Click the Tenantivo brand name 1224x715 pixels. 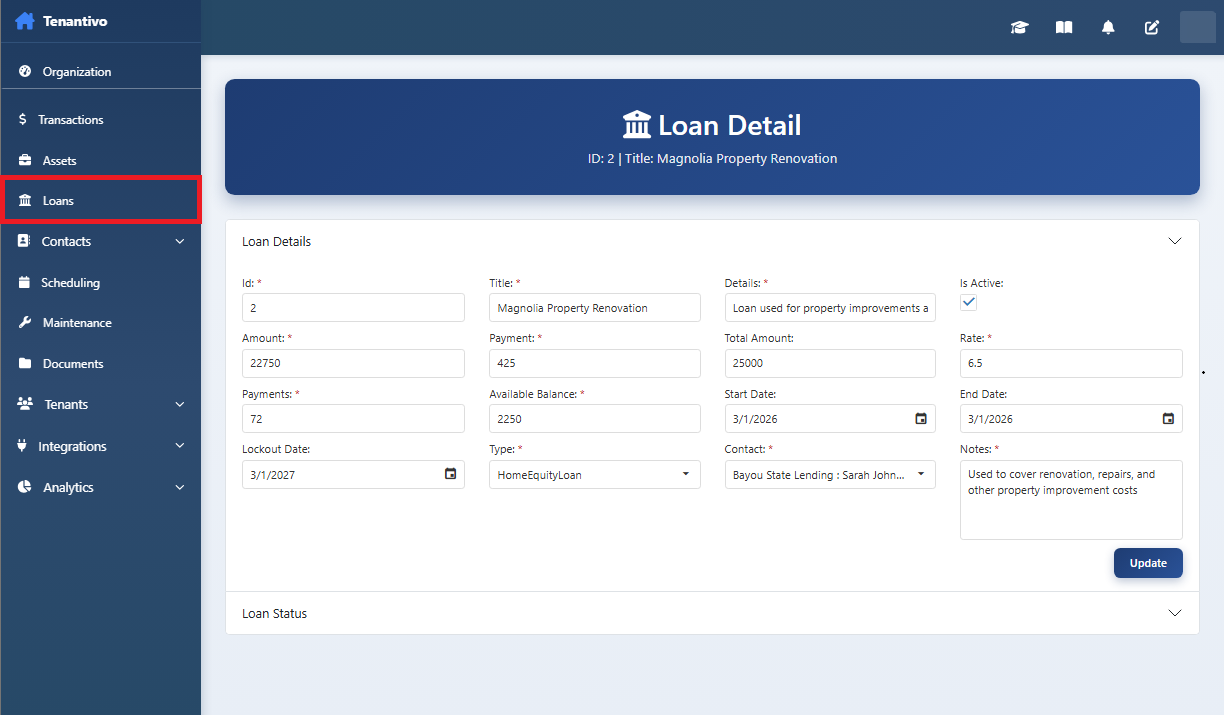(x=75, y=21)
